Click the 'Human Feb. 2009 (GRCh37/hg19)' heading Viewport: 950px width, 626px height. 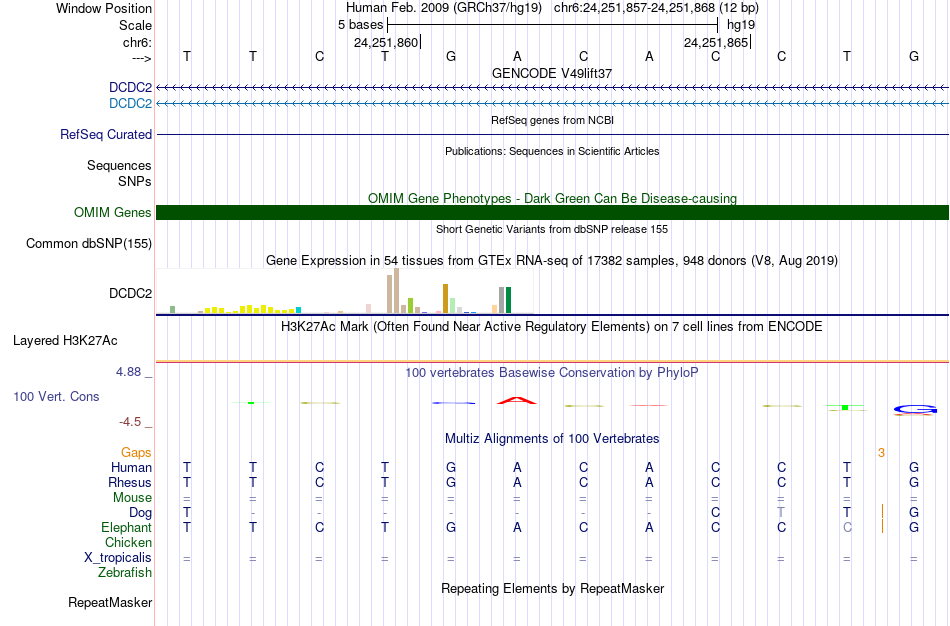point(444,8)
